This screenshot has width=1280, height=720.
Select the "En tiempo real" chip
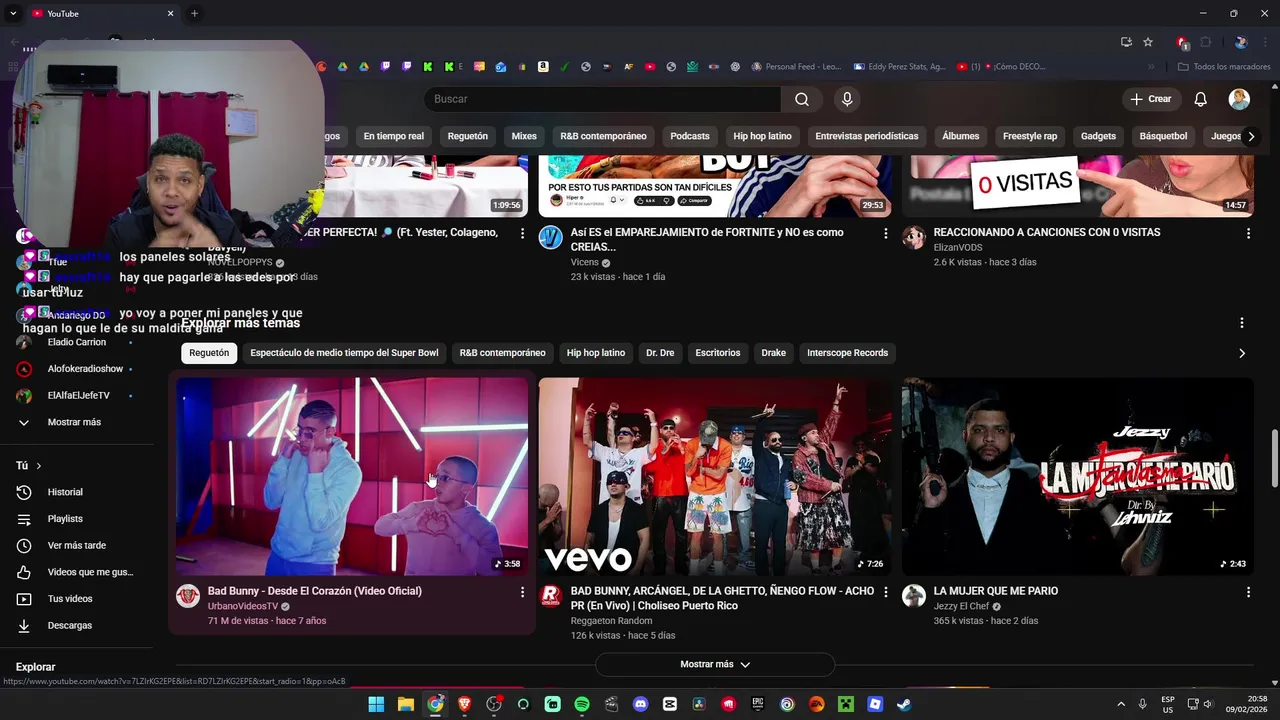(x=393, y=136)
